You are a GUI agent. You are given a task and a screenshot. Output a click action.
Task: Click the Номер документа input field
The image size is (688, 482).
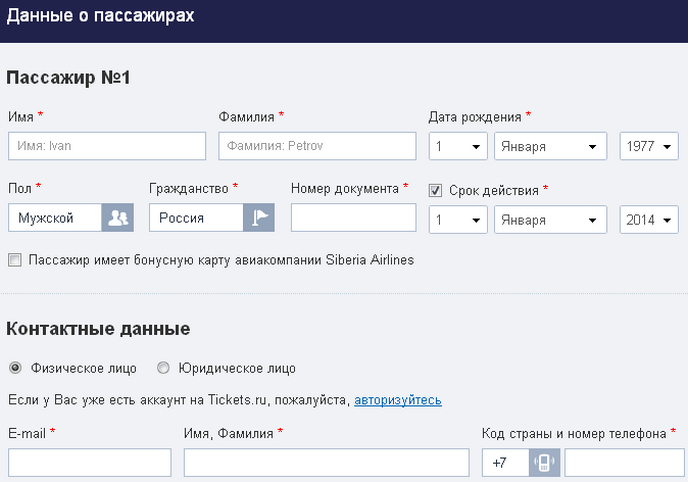point(354,218)
